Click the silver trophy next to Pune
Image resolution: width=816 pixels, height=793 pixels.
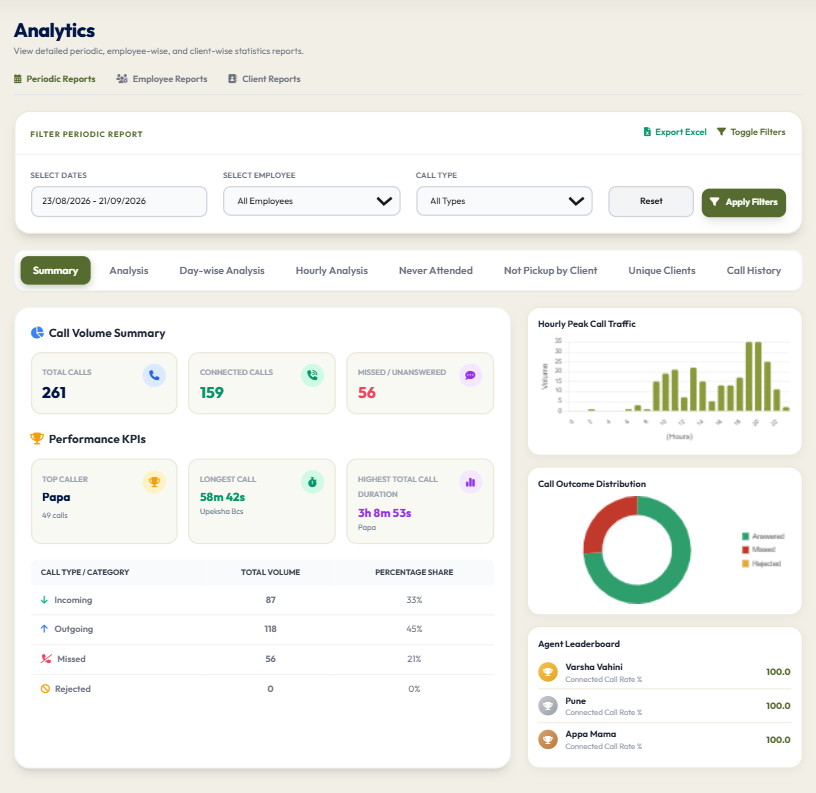coord(548,706)
